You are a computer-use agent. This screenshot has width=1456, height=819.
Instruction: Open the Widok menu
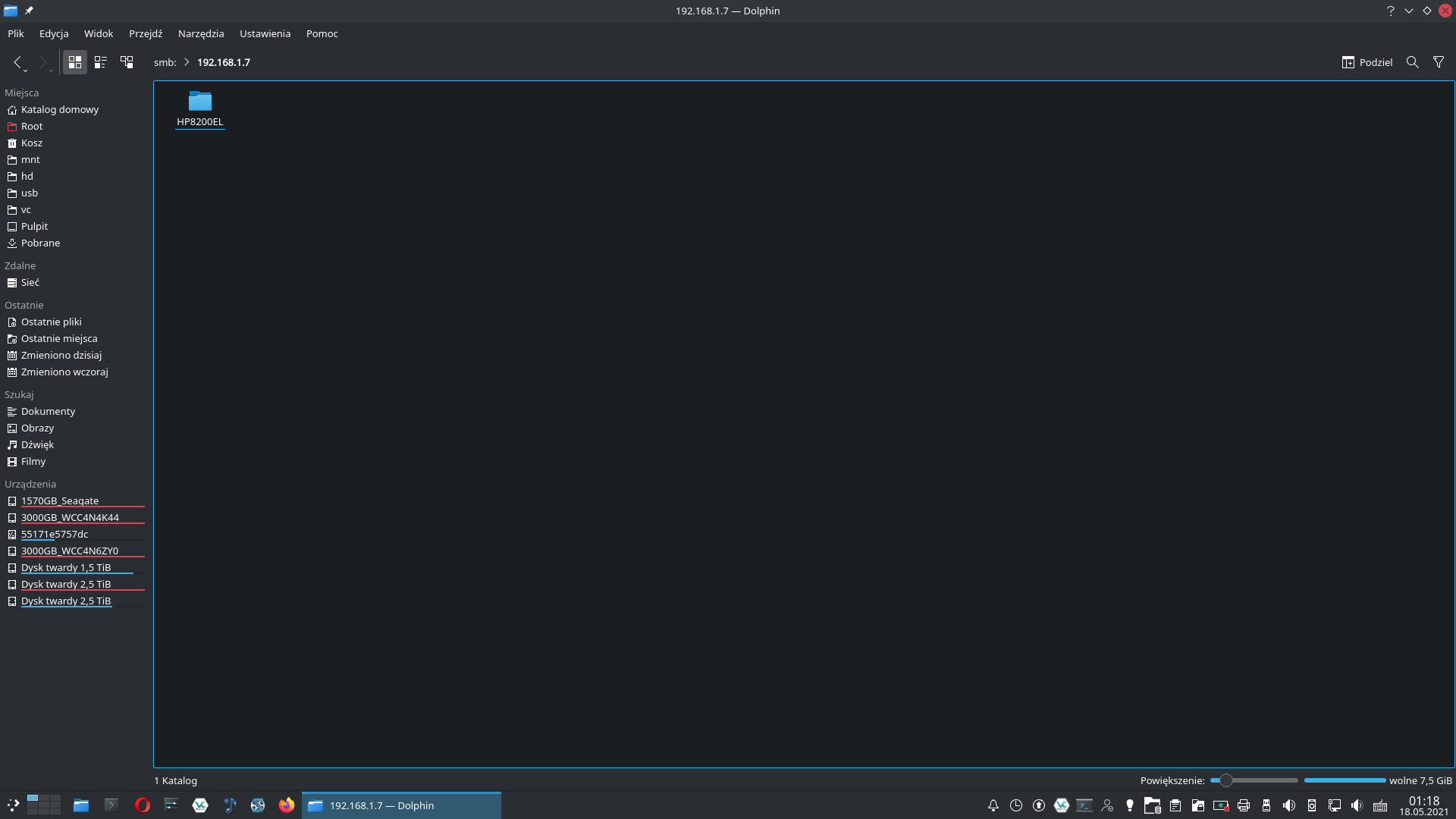pyautogui.click(x=99, y=33)
